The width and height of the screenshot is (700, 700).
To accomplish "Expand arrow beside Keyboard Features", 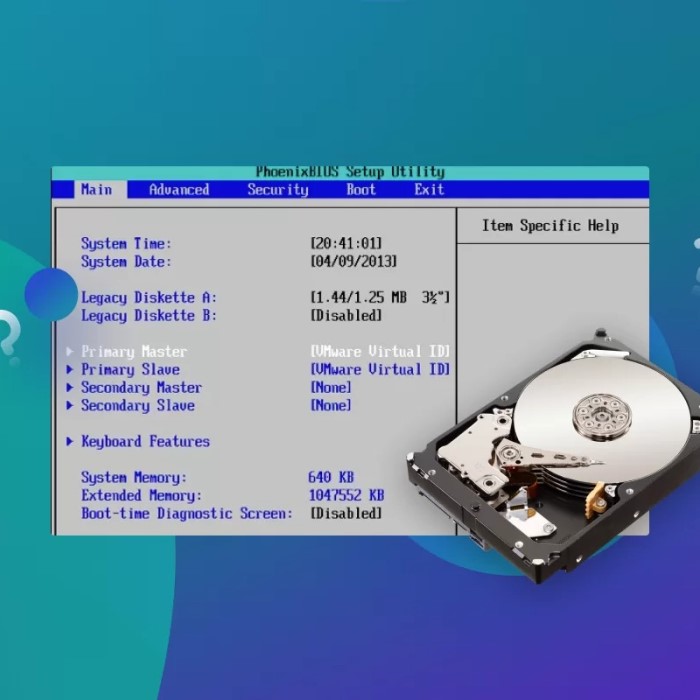I will tap(70, 442).
